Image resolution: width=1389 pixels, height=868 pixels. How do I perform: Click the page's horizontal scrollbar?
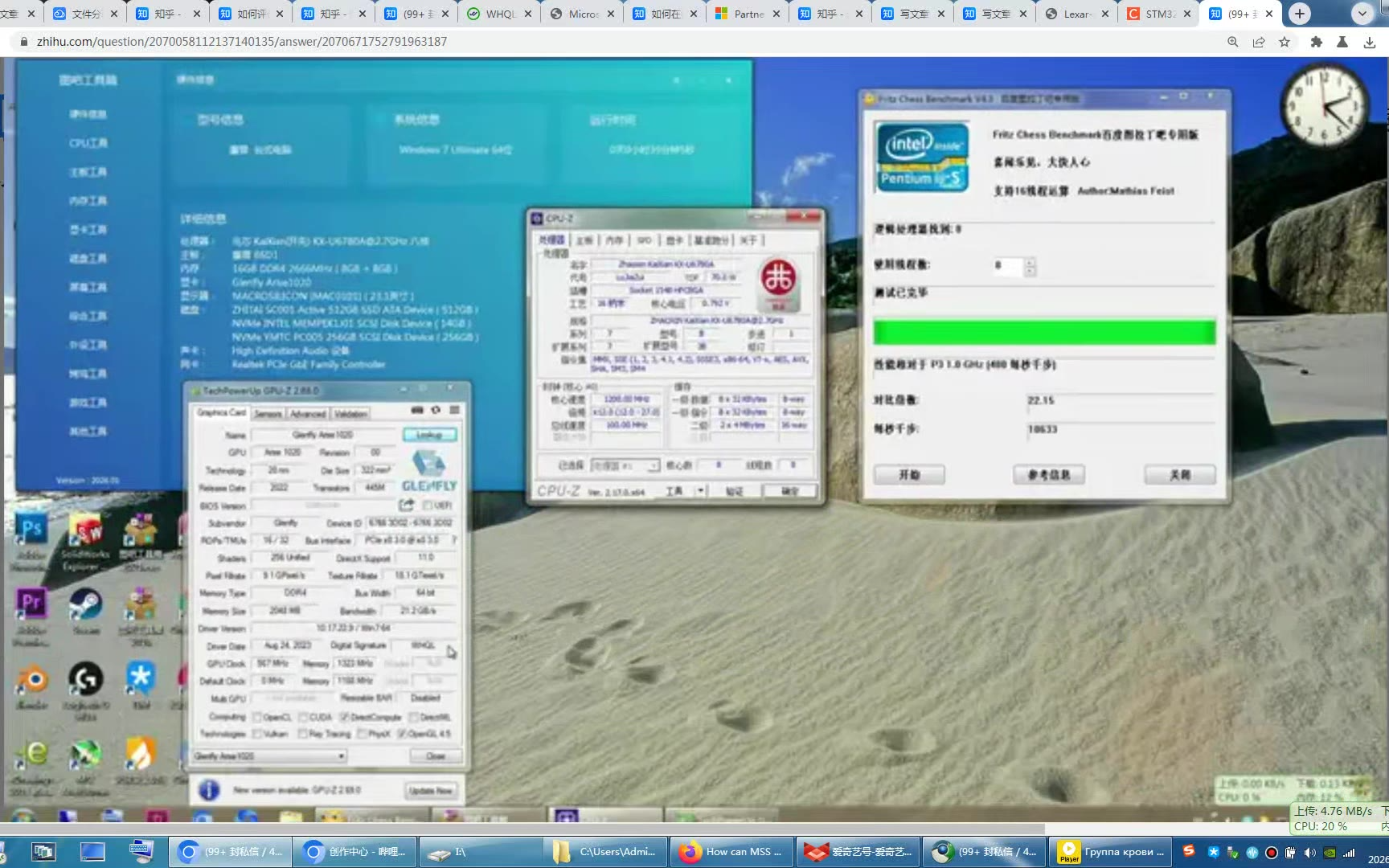522,828
